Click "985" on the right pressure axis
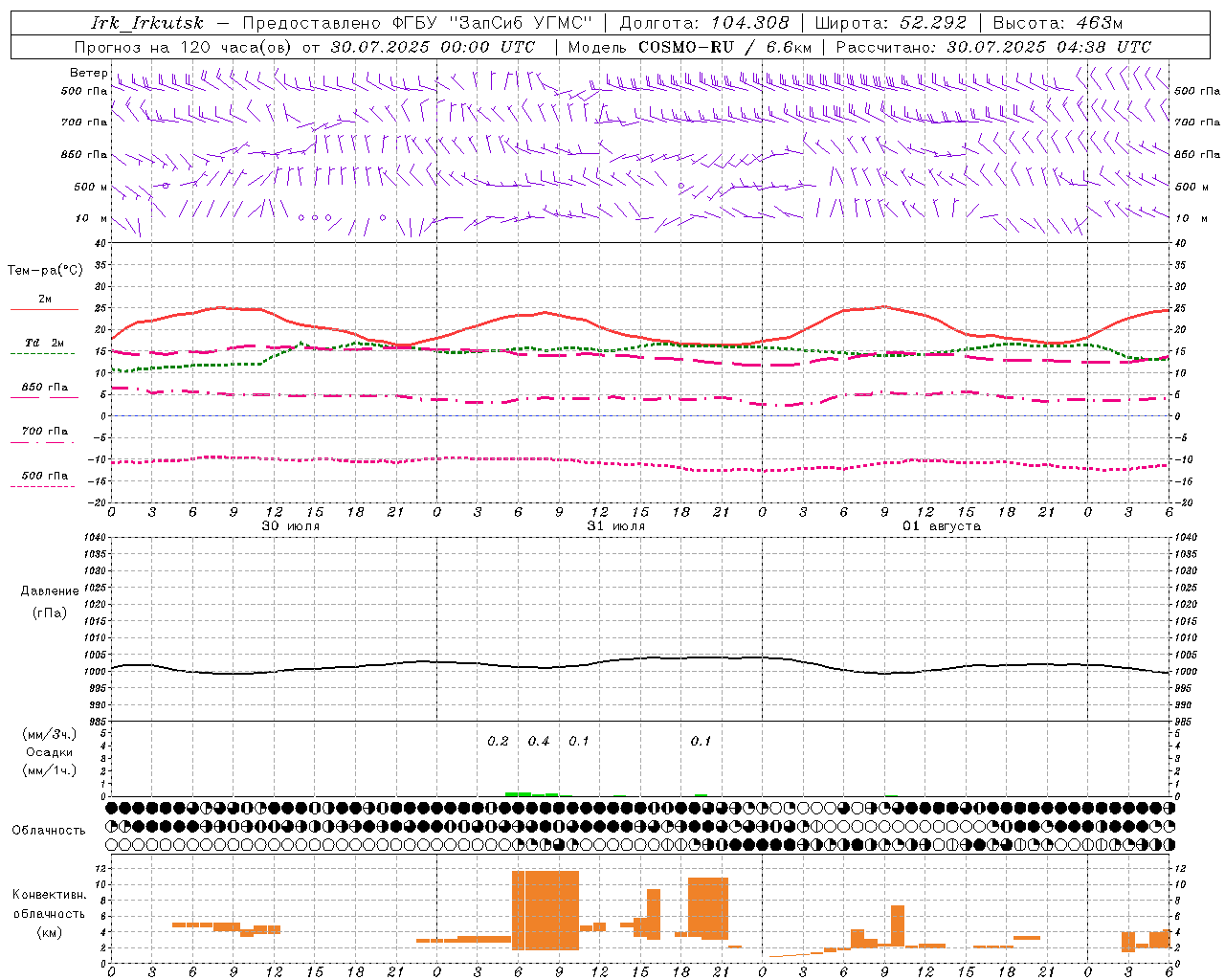The height and width of the screenshot is (980, 1225). pos(1183,722)
